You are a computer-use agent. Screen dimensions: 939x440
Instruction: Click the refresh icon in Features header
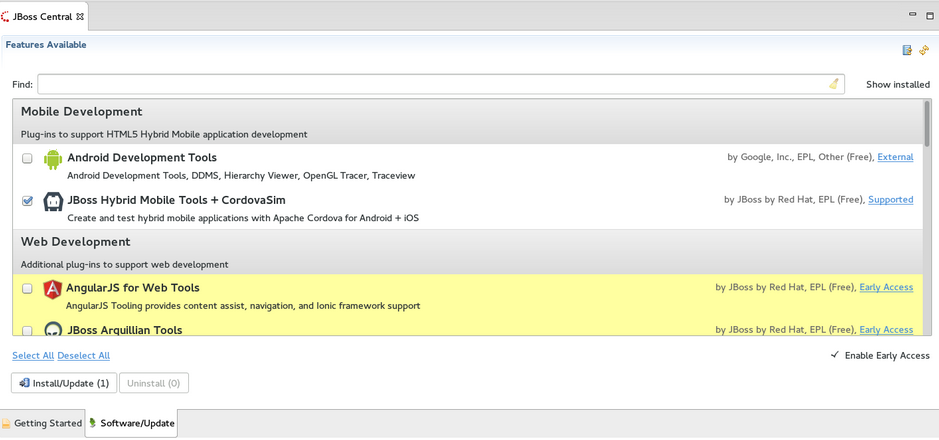coord(925,50)
